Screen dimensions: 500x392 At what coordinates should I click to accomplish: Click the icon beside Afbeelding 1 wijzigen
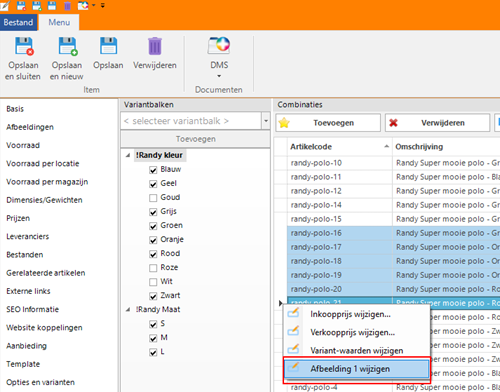pyautogui.click(x=293, y=368)
